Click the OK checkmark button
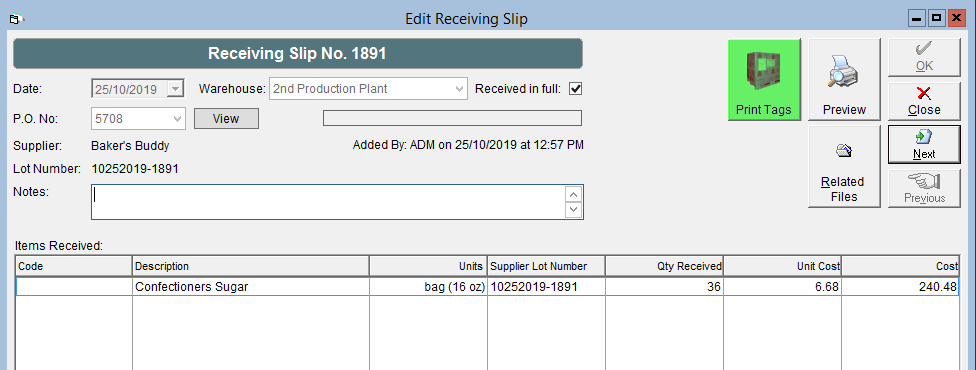 (x=924, y=58)
